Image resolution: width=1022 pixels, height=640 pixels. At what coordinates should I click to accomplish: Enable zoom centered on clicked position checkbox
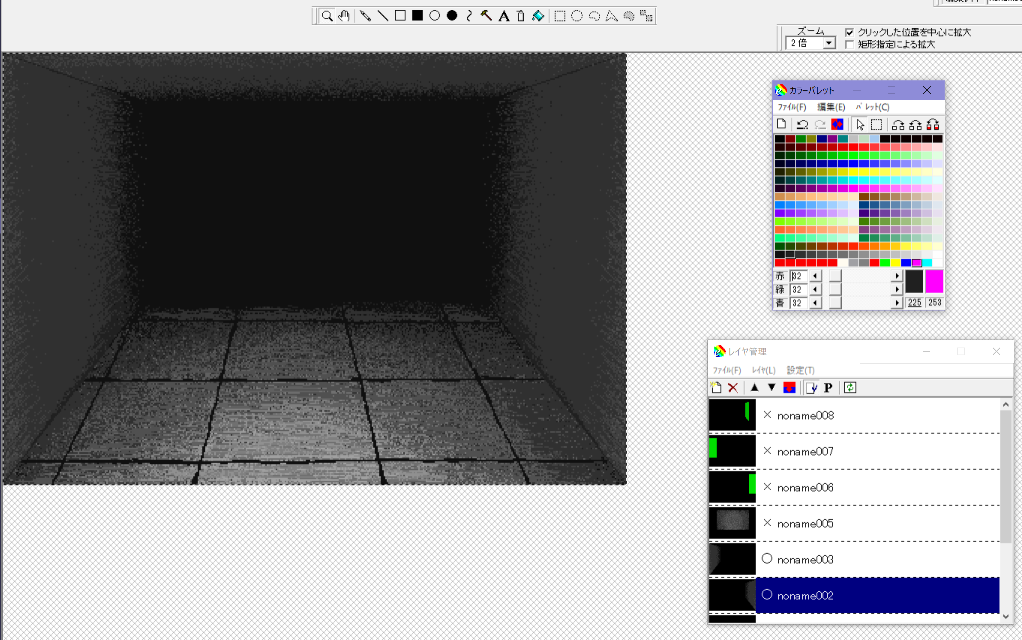(x=850, y=32)
